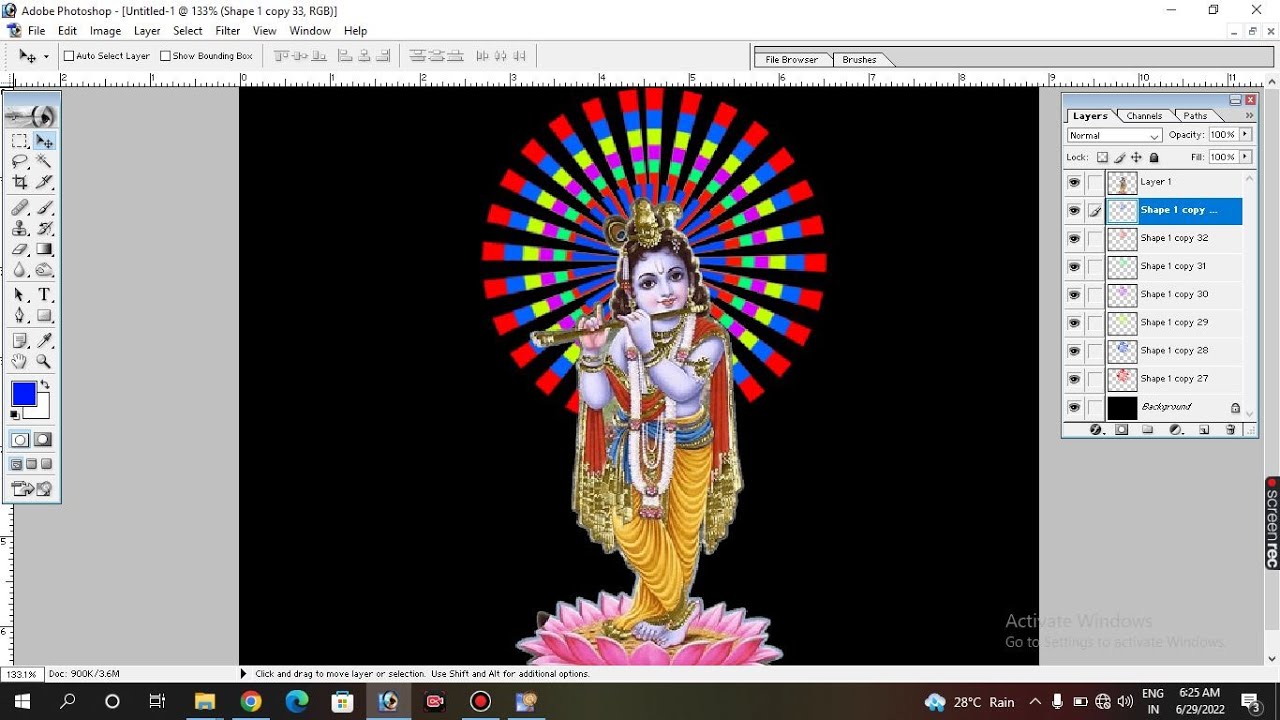Select the Notes tool
The width and height of the screenshot is (1280, 720).
coord(20,341)
